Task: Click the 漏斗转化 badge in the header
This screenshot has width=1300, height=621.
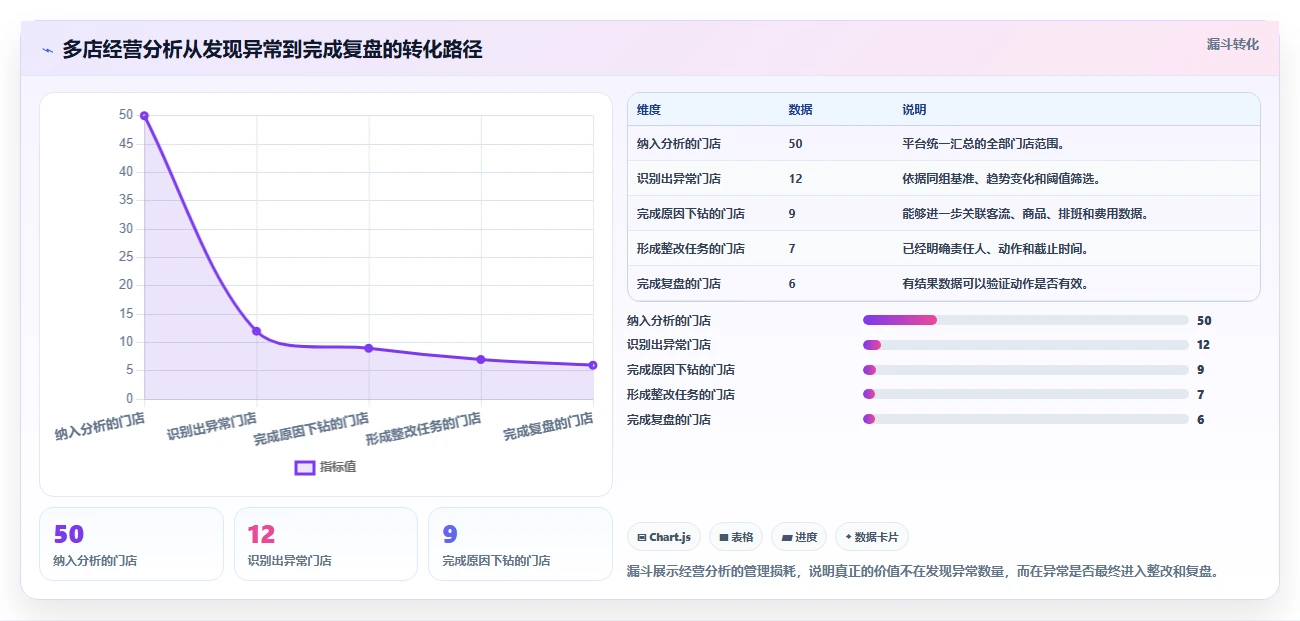Action: (x=1232, y=44)
